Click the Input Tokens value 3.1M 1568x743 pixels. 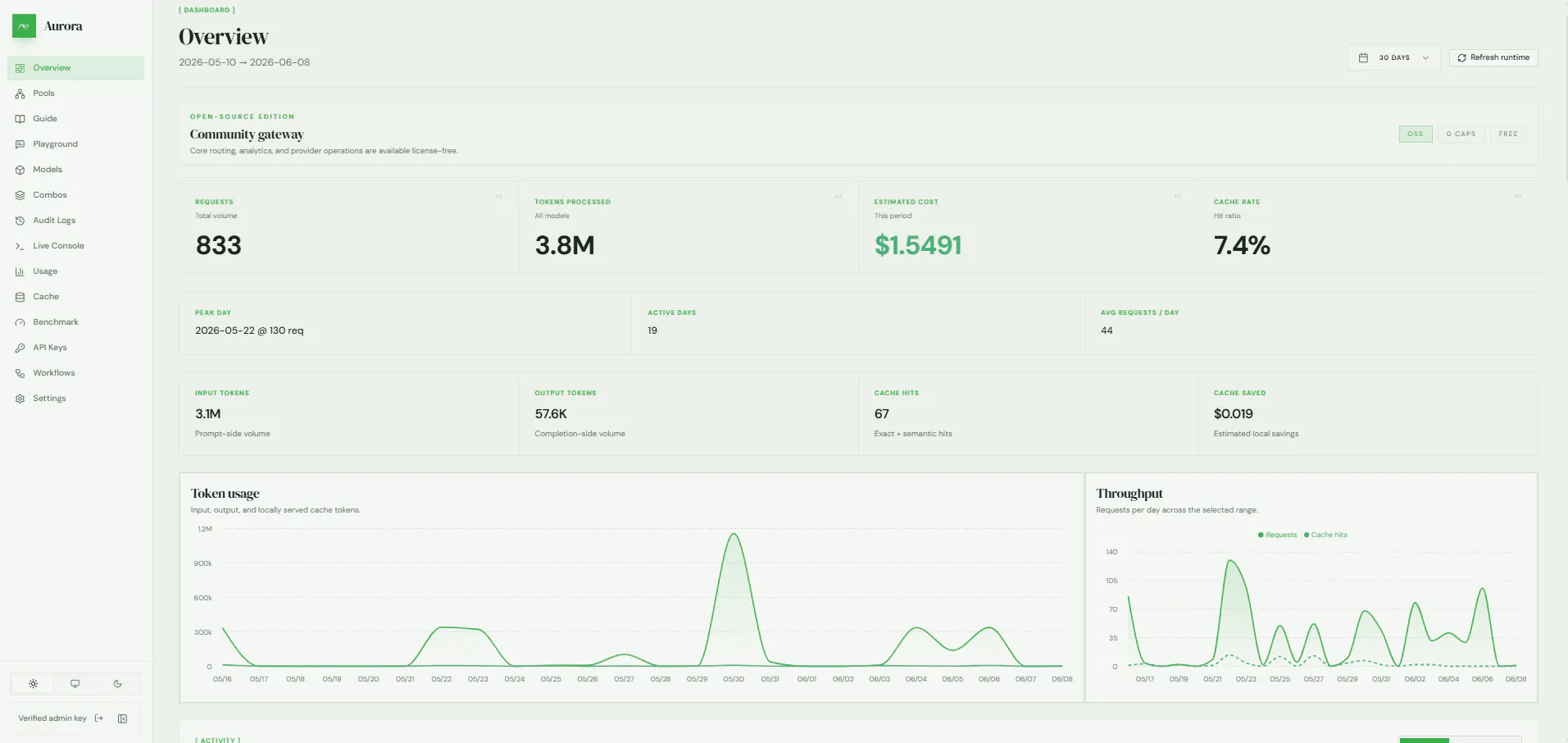[208, 414]
